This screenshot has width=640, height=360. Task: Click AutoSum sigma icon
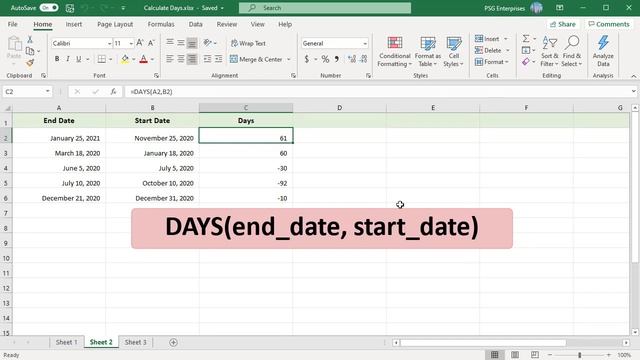[526, 39]
